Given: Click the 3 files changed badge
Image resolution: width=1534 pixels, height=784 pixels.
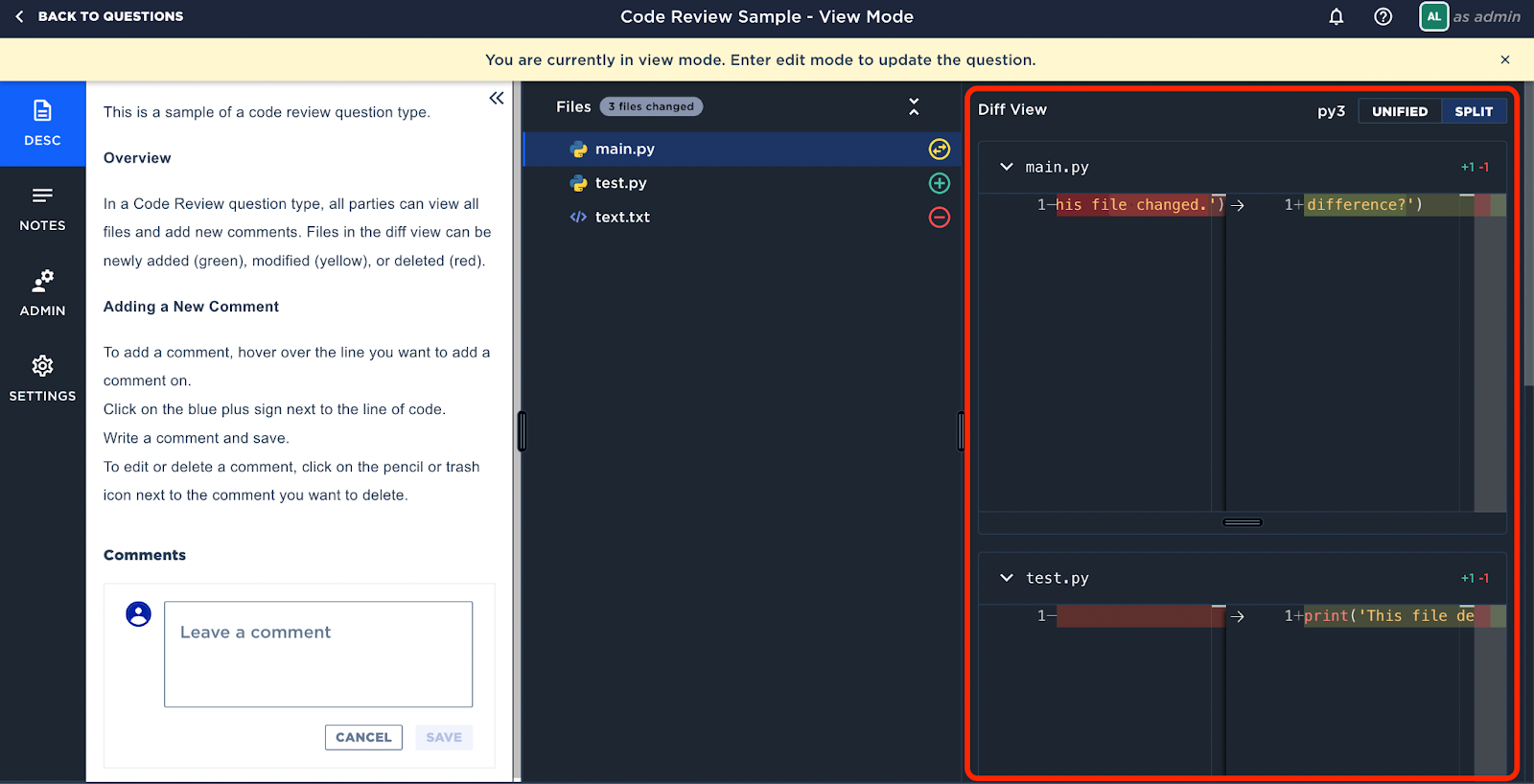Looking at the screenshot, I should pos(651,106).
